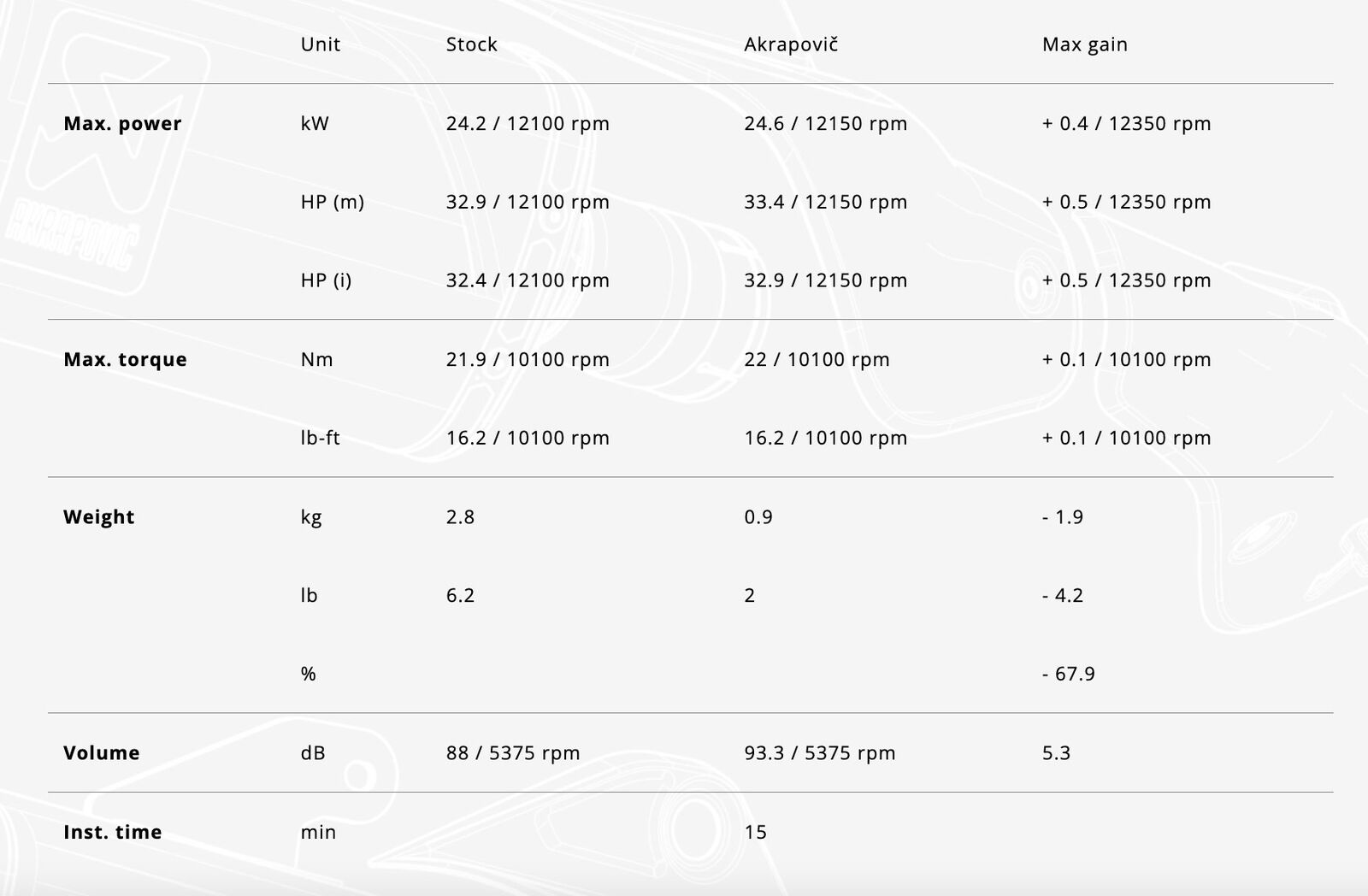The width and height of the screenshot is (1368, 896).
Task: Click the Inst. time row label
Action: point(112,832)
